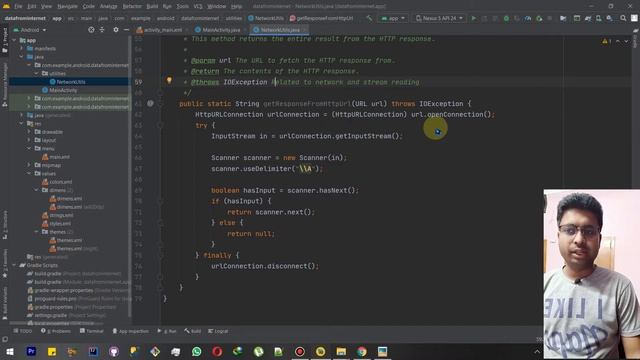The image size is (640, 360).
Task: Open the Terminal tool window
Action: click(x=92, y=331)
